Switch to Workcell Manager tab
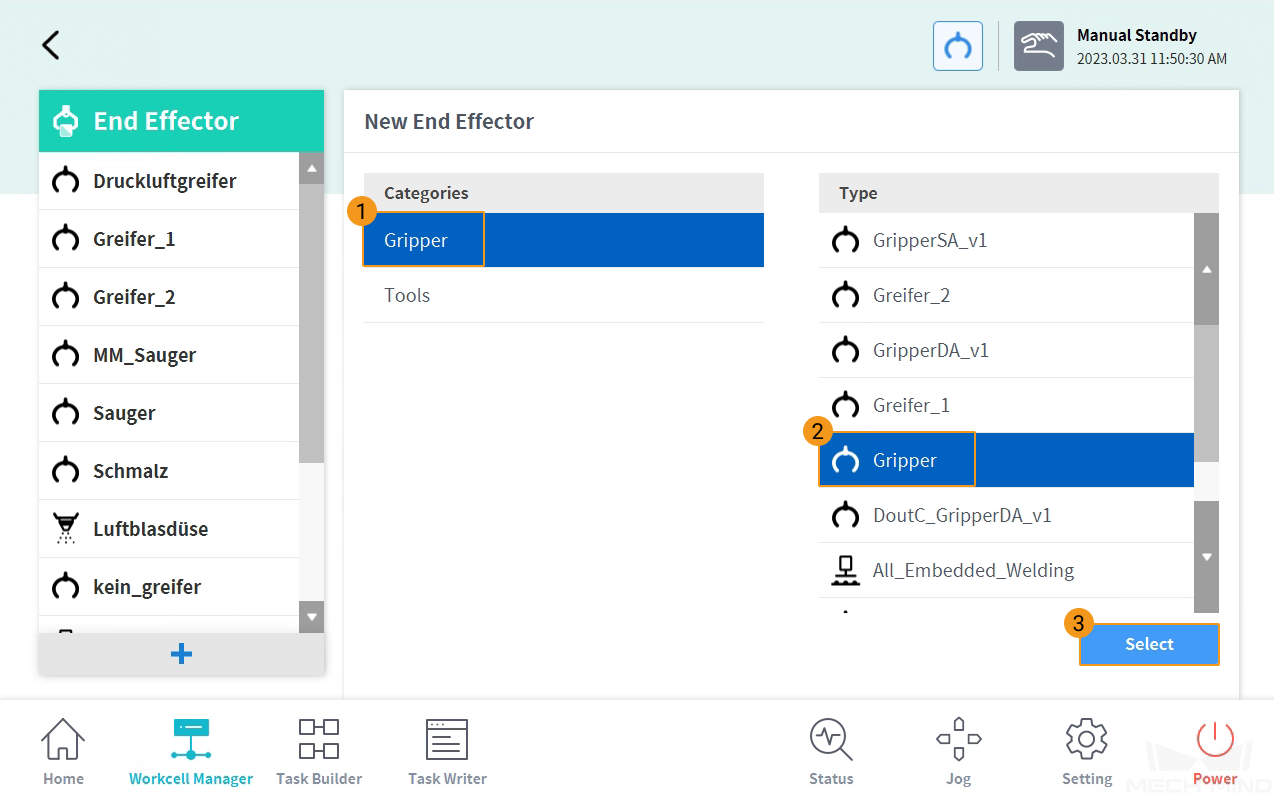The height and width of the screenshot is (797, 1274). coord(191,752)
